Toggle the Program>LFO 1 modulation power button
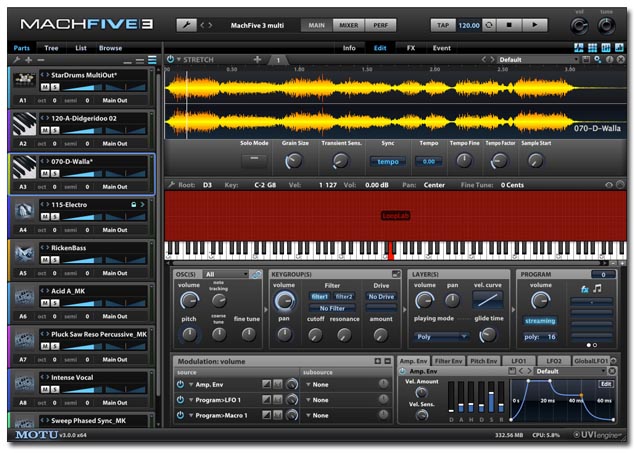634x454 pixels. (180, 400)
